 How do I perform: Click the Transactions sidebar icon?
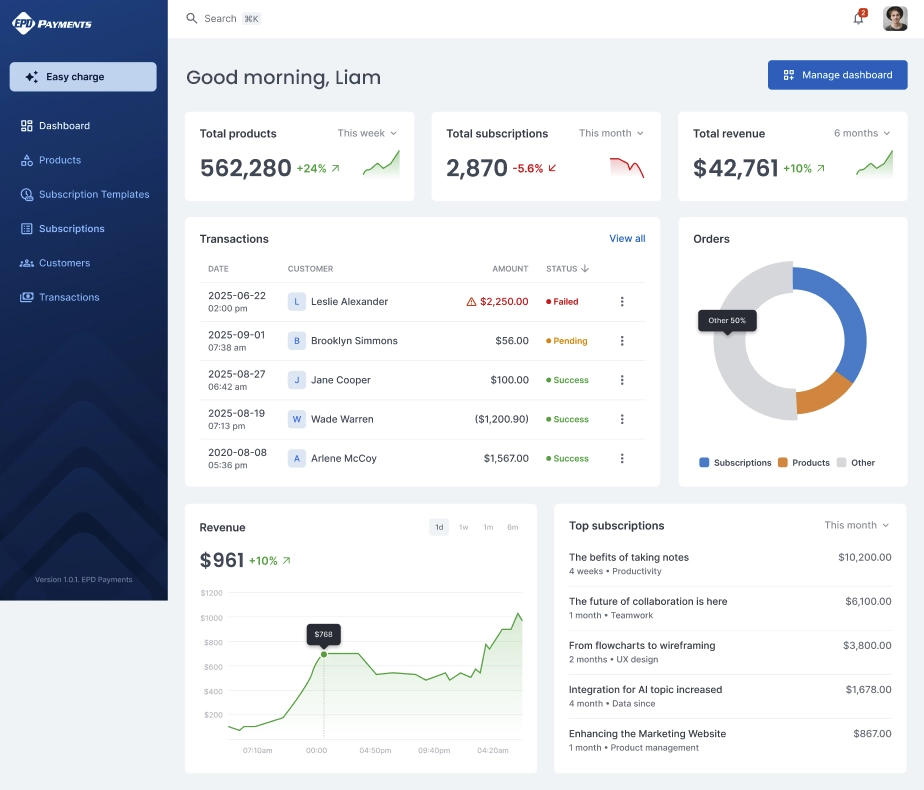[27, 297]
